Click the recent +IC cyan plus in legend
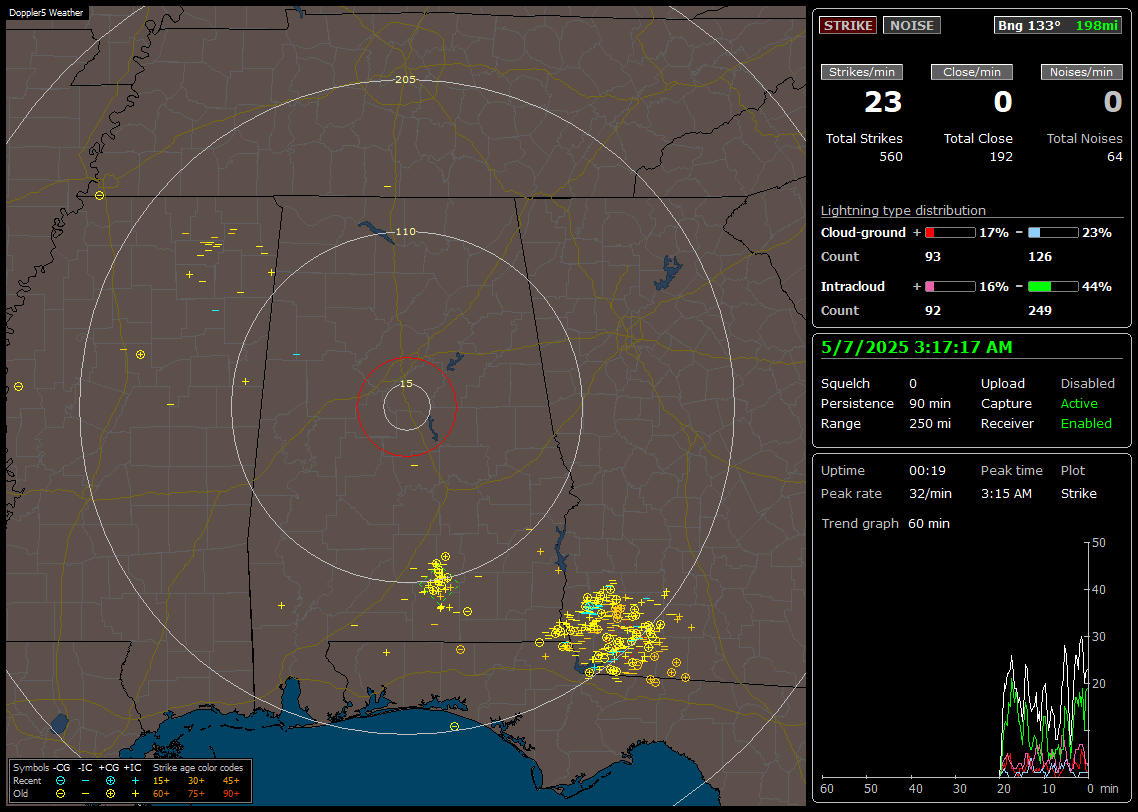 135,781
